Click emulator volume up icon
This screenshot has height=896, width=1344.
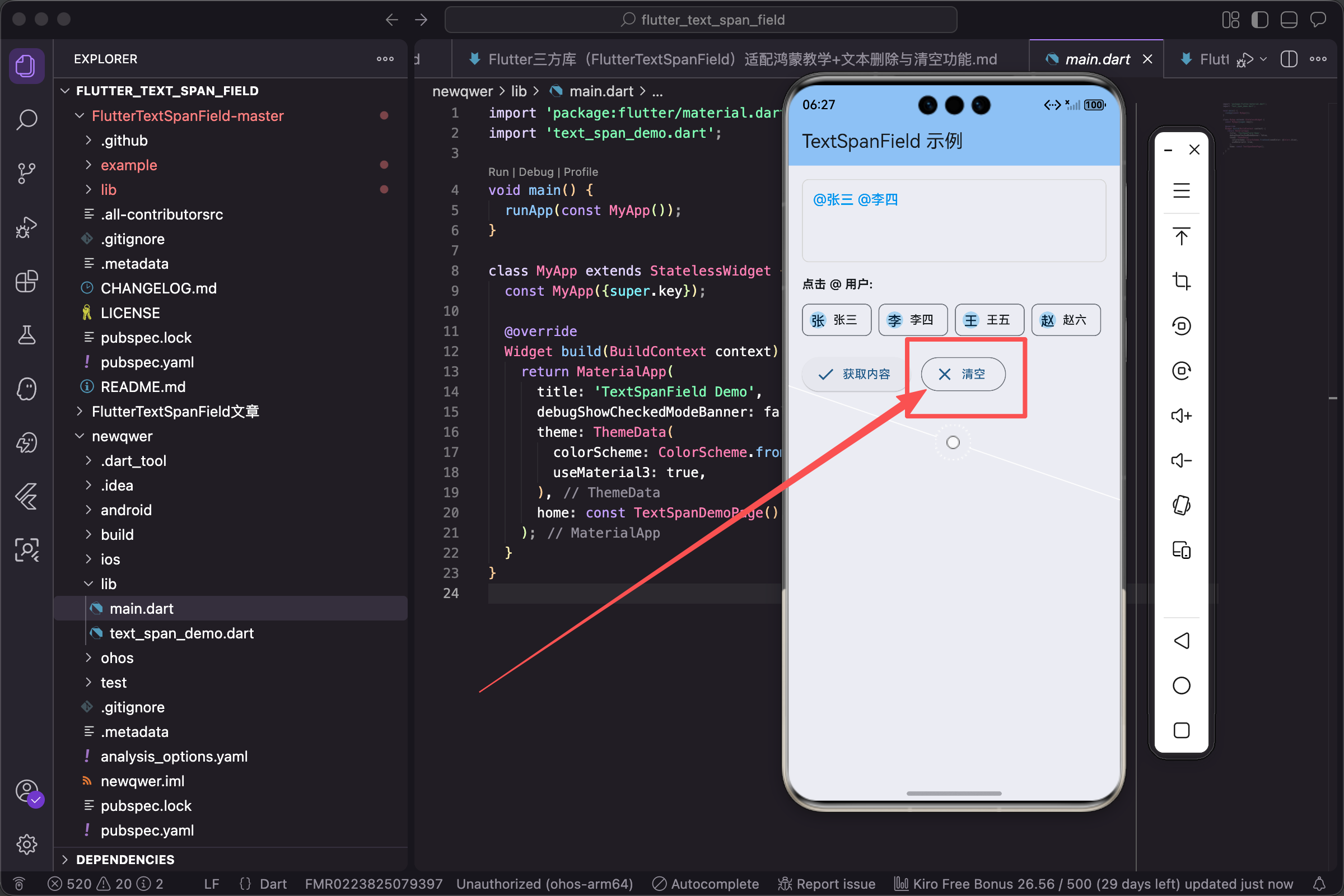pos(1180,416)
